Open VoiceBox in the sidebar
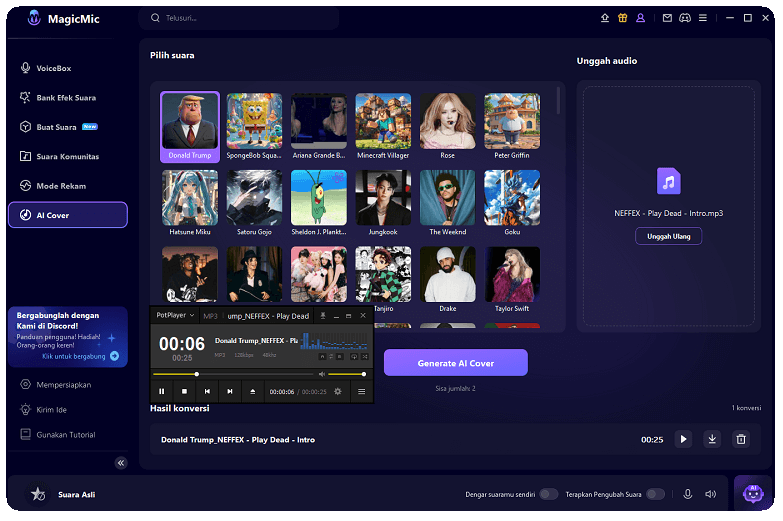This screenshot has width=783, height=521. coord(68,68)
